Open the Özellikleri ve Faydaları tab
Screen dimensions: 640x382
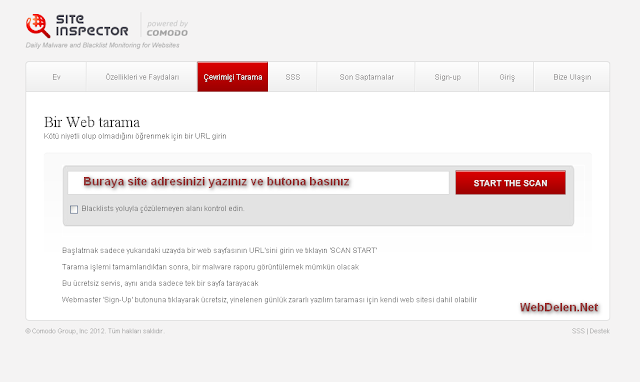142,77
